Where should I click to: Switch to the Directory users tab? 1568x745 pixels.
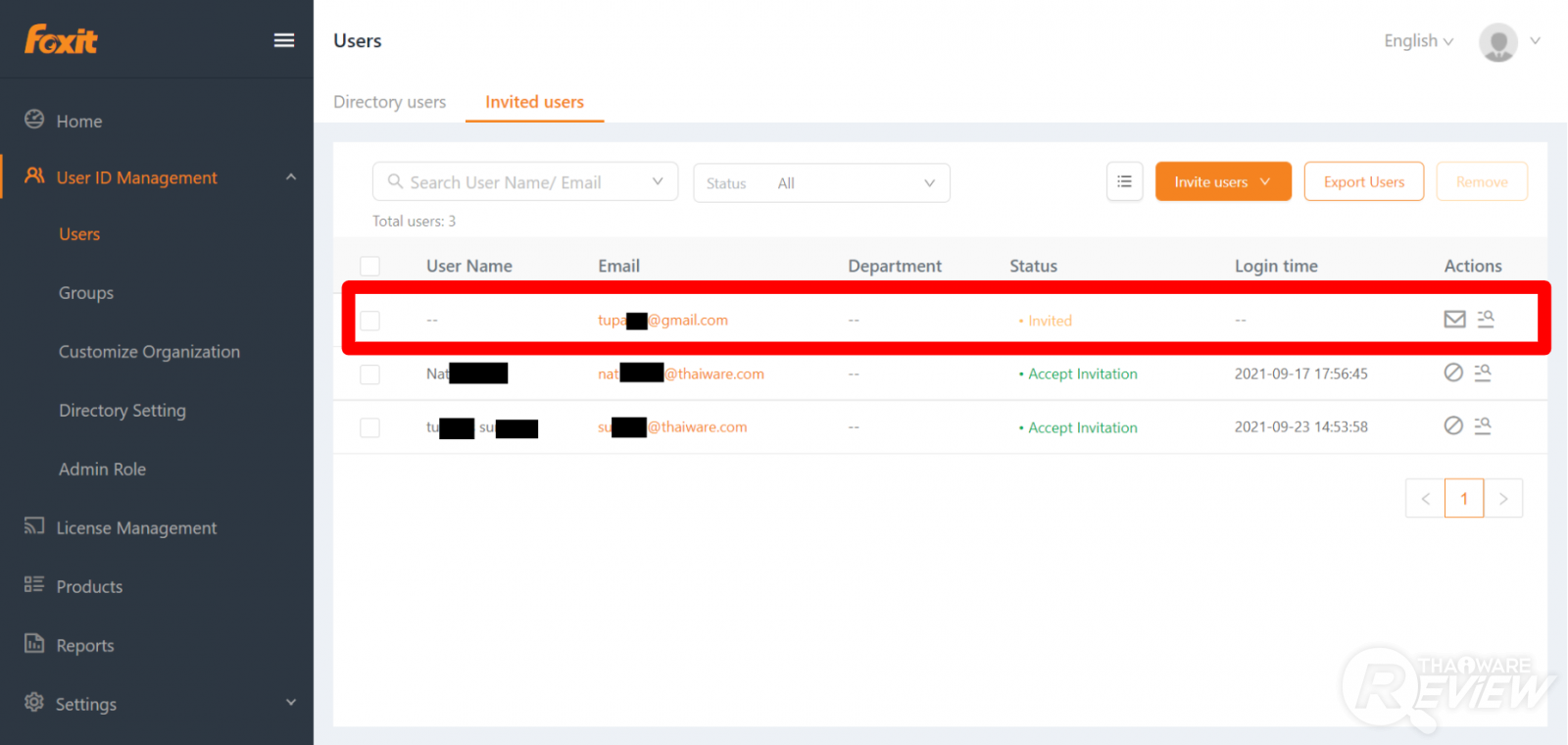(389, 102)
